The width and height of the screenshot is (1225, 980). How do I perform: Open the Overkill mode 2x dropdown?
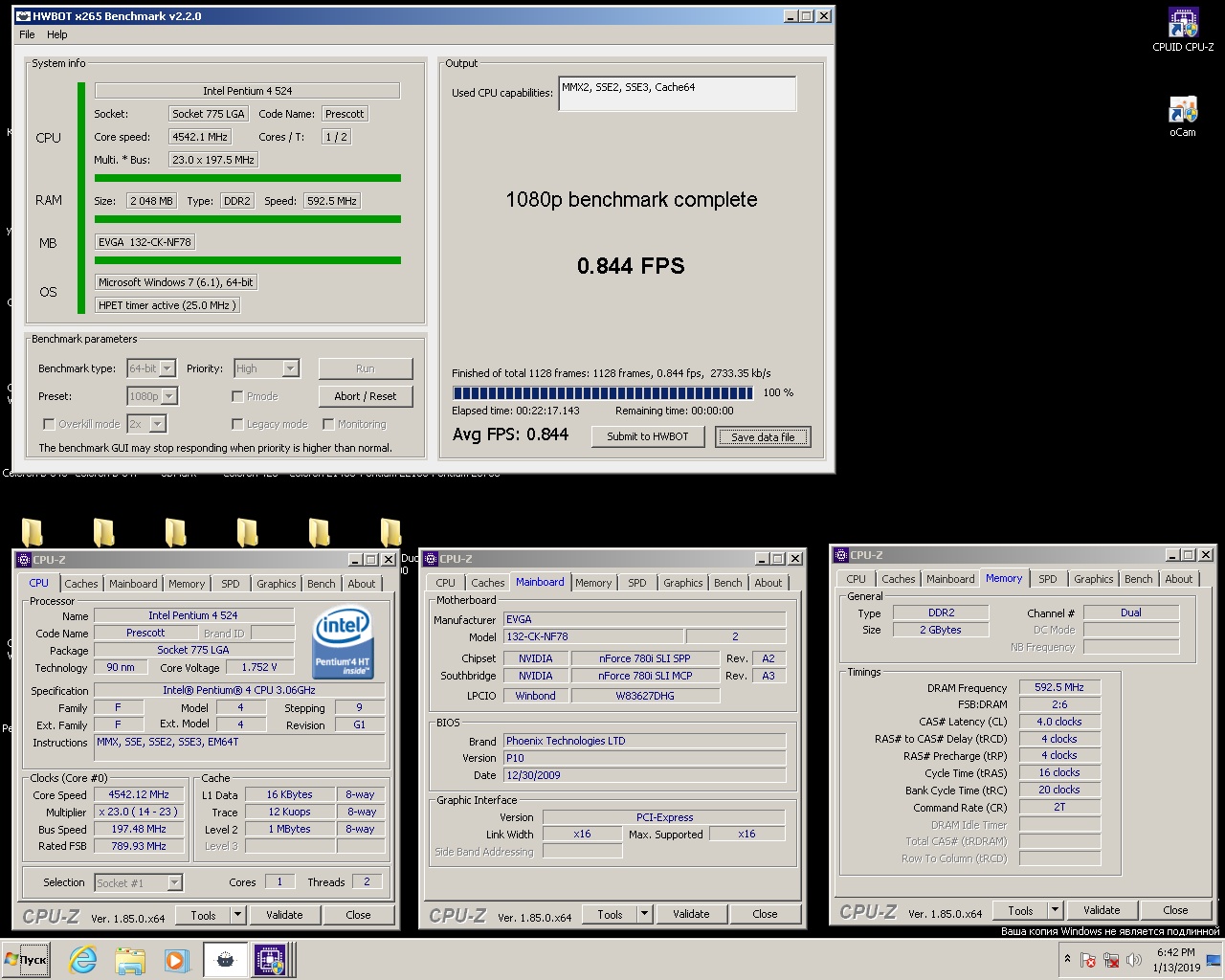pos(158,424)
